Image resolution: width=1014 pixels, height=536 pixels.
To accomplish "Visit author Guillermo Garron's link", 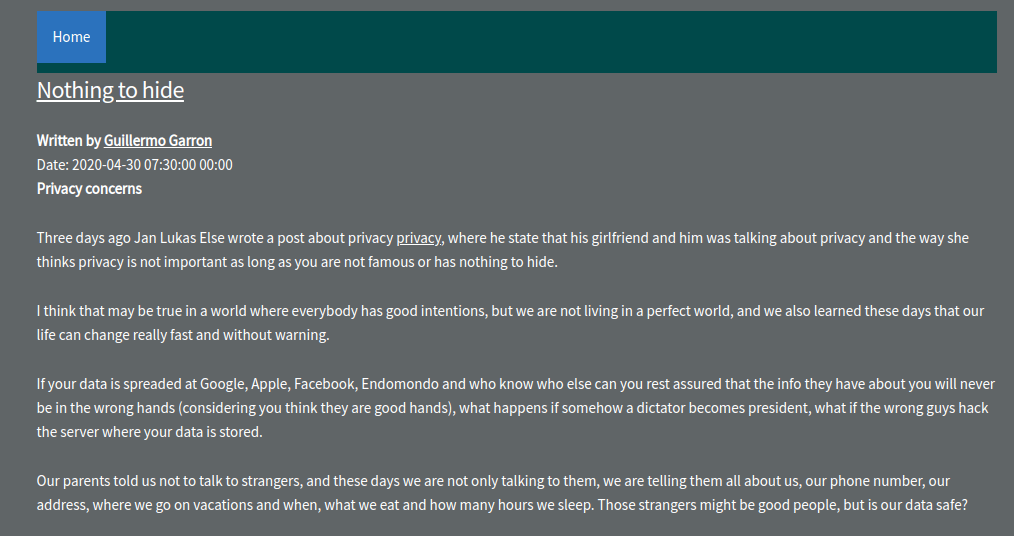I will [x=158, y=141].
